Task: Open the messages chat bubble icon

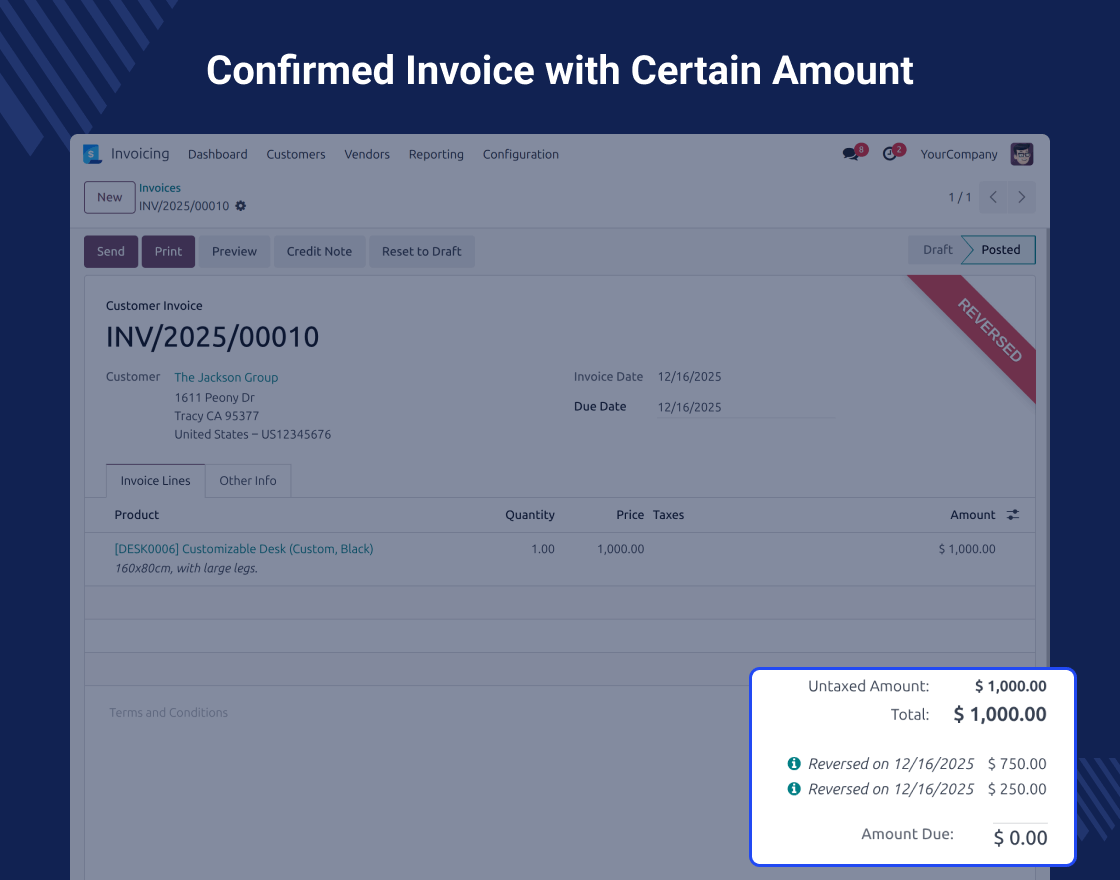Action: (x=851, y=154)
